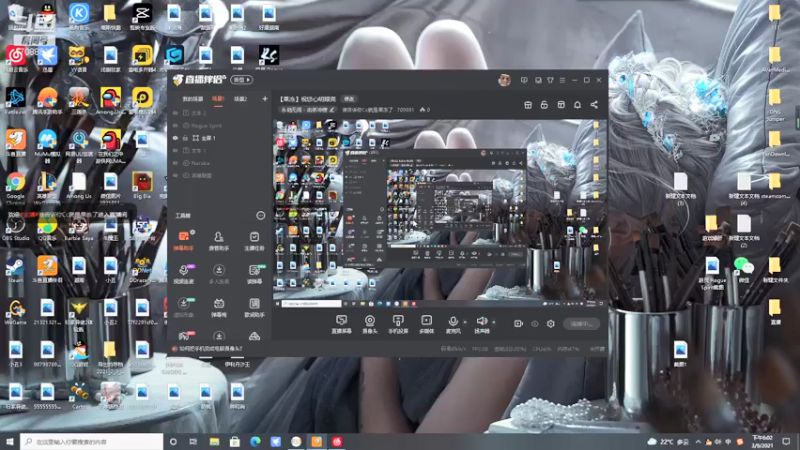Viewport: 800px width, 450px height.
Task: Toggle visibility of the 英雄联盟 source
Action: [x=176, y=176]
